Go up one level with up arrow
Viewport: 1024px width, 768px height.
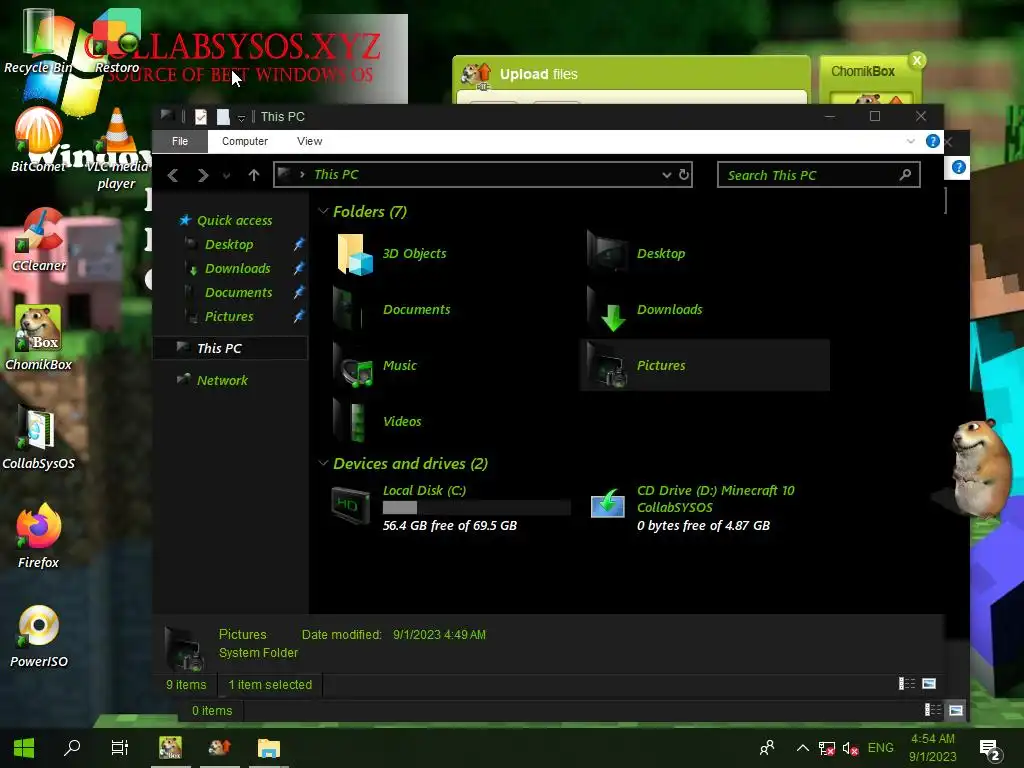[x=254, y=175]
